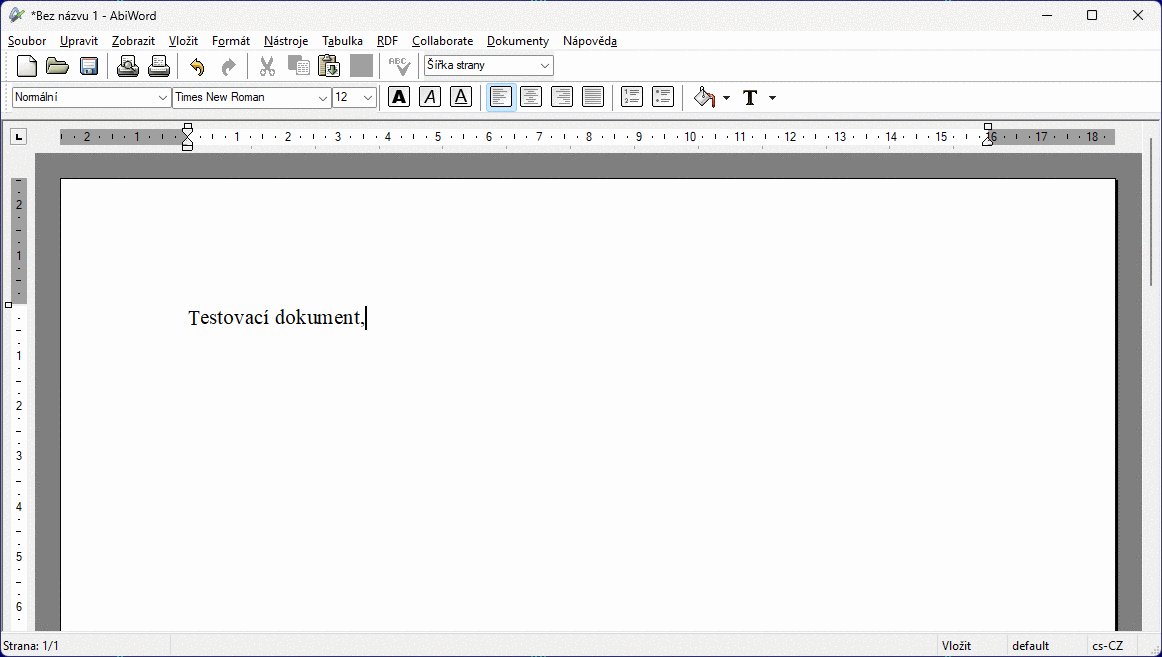The height and width of the screenshot is (657, 1162).
Task: Open the Upravit menu
Action: 79,41
